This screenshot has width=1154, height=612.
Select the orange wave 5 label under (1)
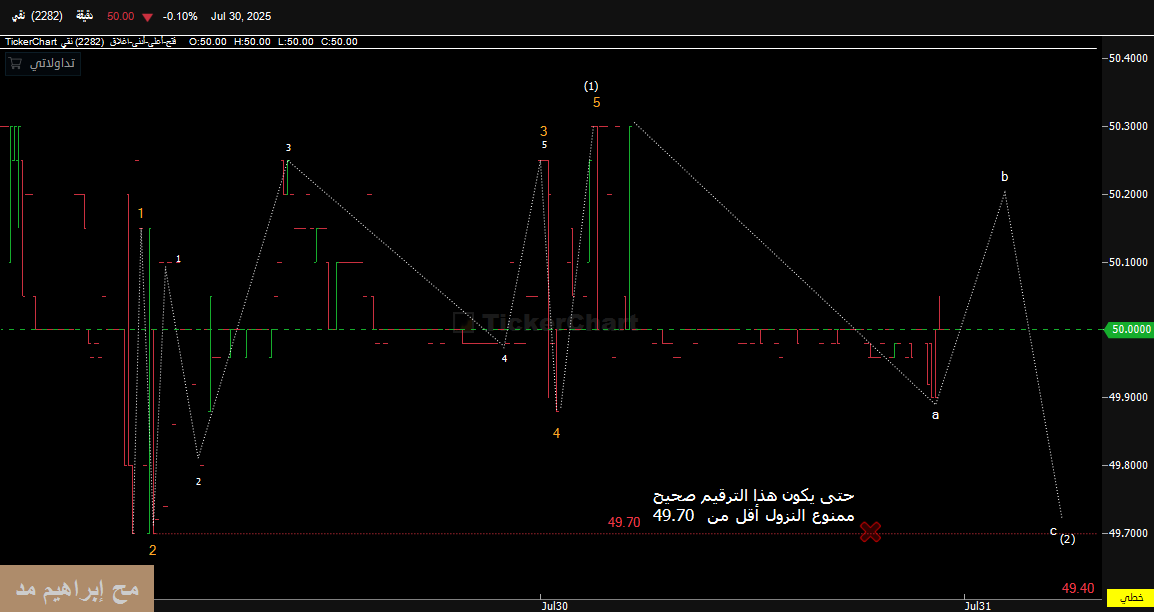[597, 102]
